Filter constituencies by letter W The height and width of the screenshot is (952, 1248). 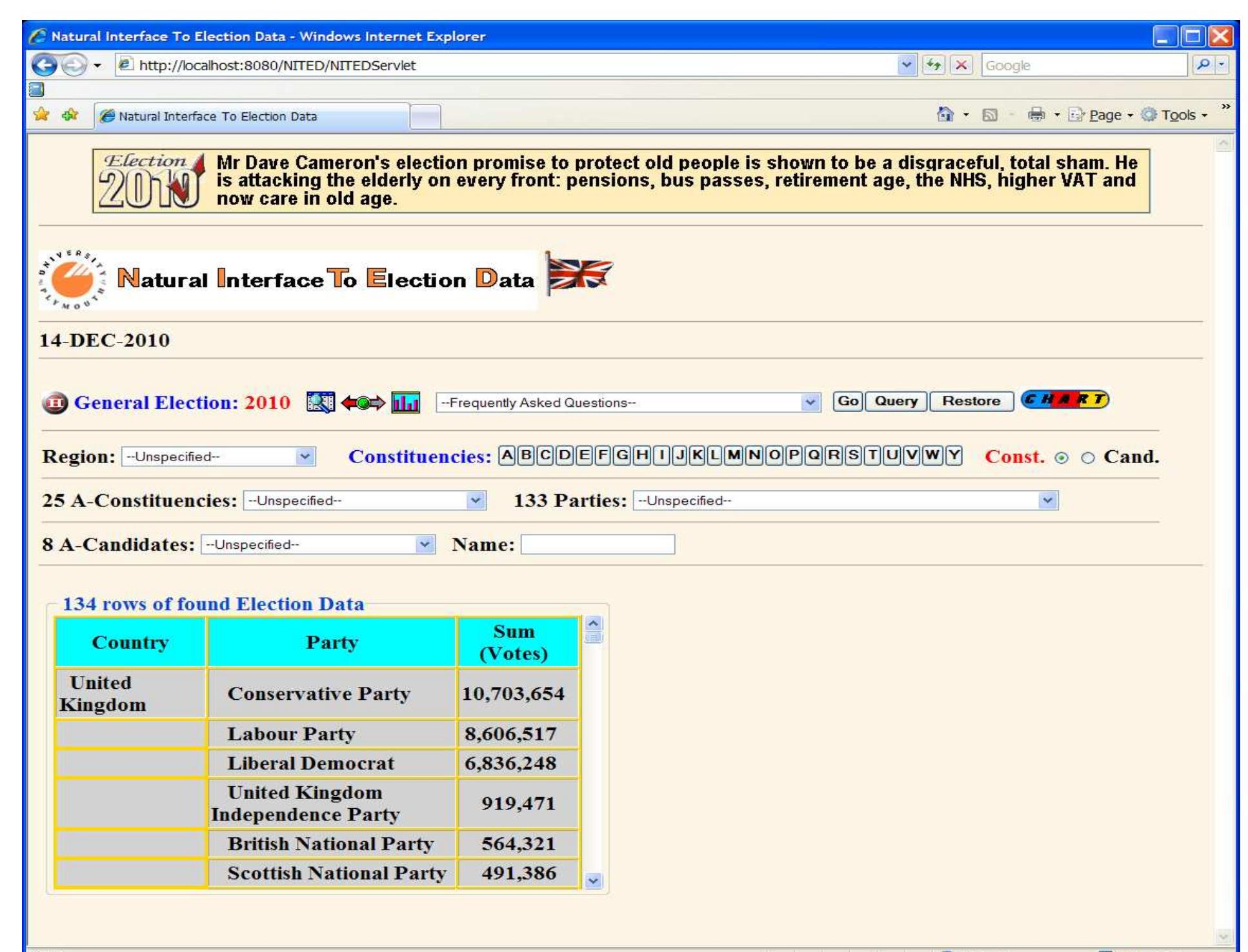[x=932, y=456]
